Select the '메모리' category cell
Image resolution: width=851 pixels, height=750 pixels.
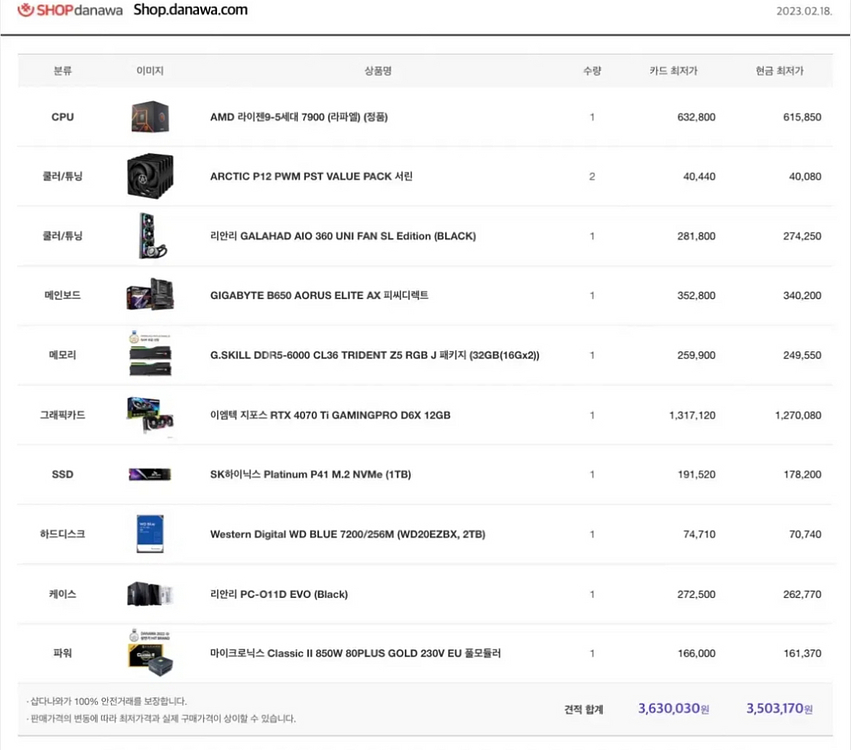click(62, 355)
